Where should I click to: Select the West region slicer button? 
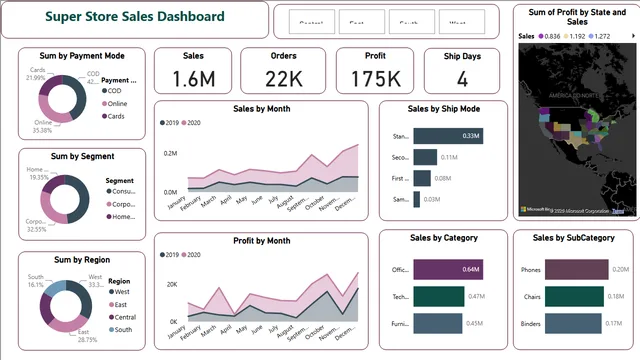(462, 22)
